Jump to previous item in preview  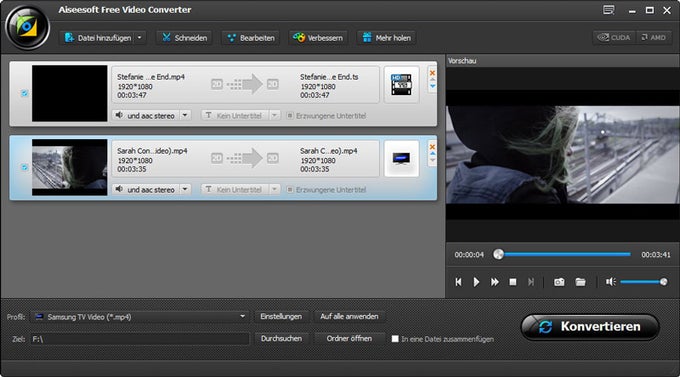click(458, 282)
